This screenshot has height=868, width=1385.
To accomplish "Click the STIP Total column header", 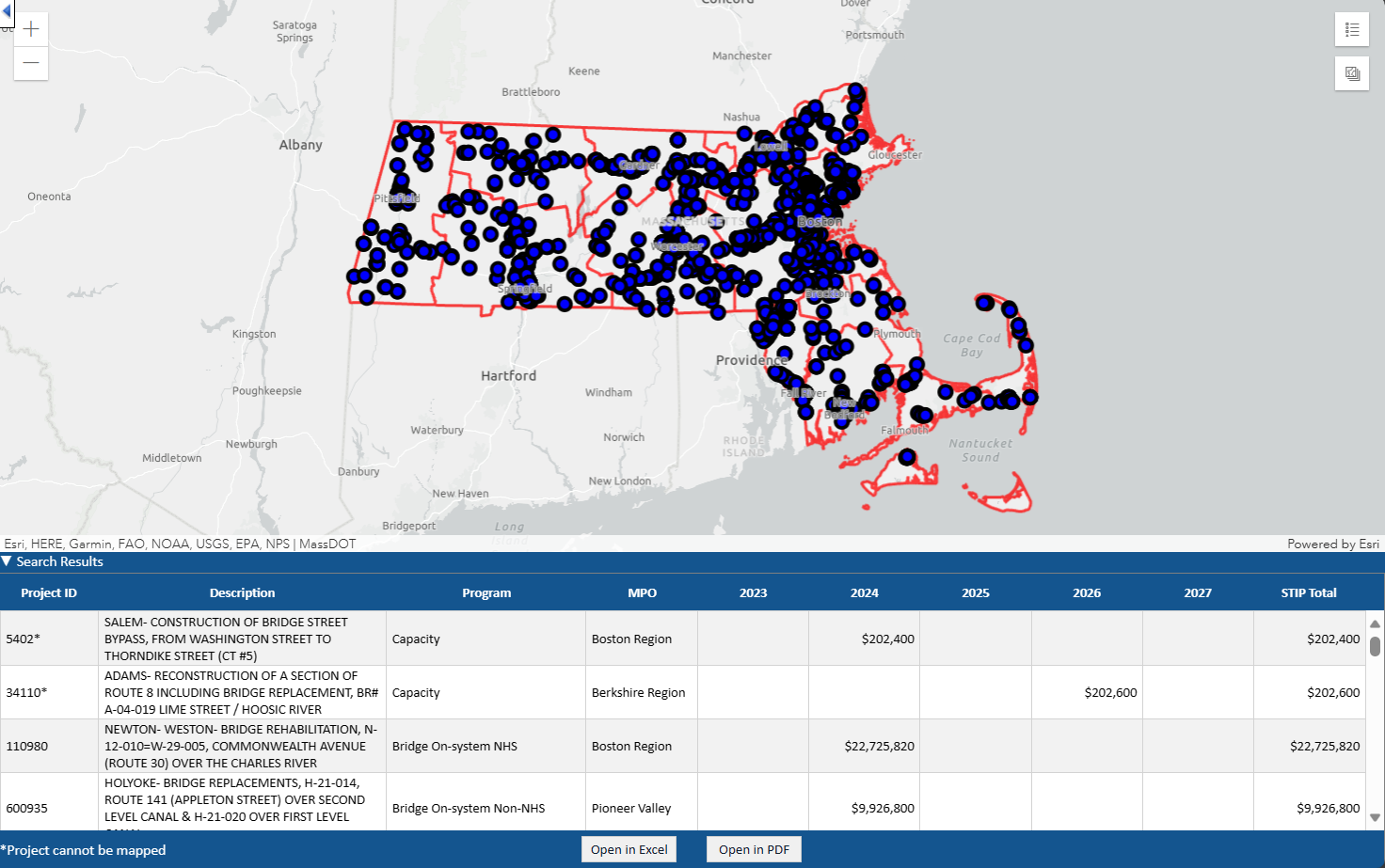I will click(x=1309, y=592).
